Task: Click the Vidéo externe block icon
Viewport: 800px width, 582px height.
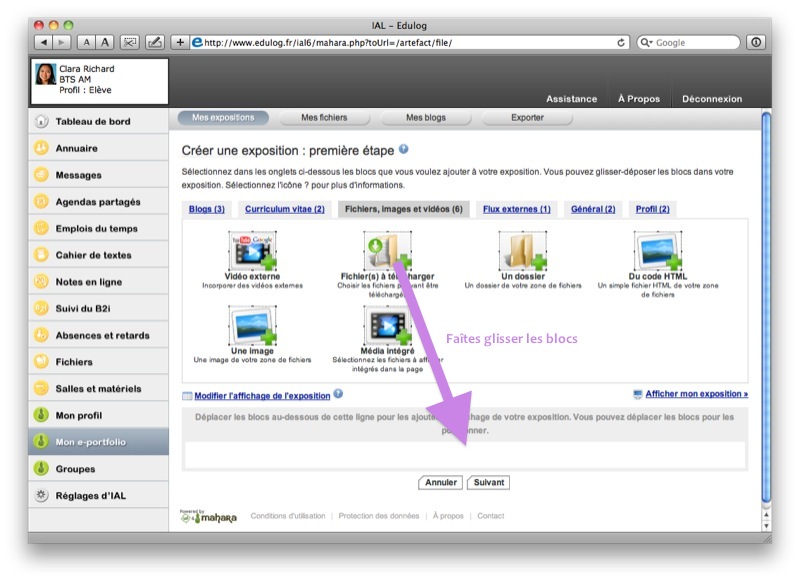Action: click(252, 251)
